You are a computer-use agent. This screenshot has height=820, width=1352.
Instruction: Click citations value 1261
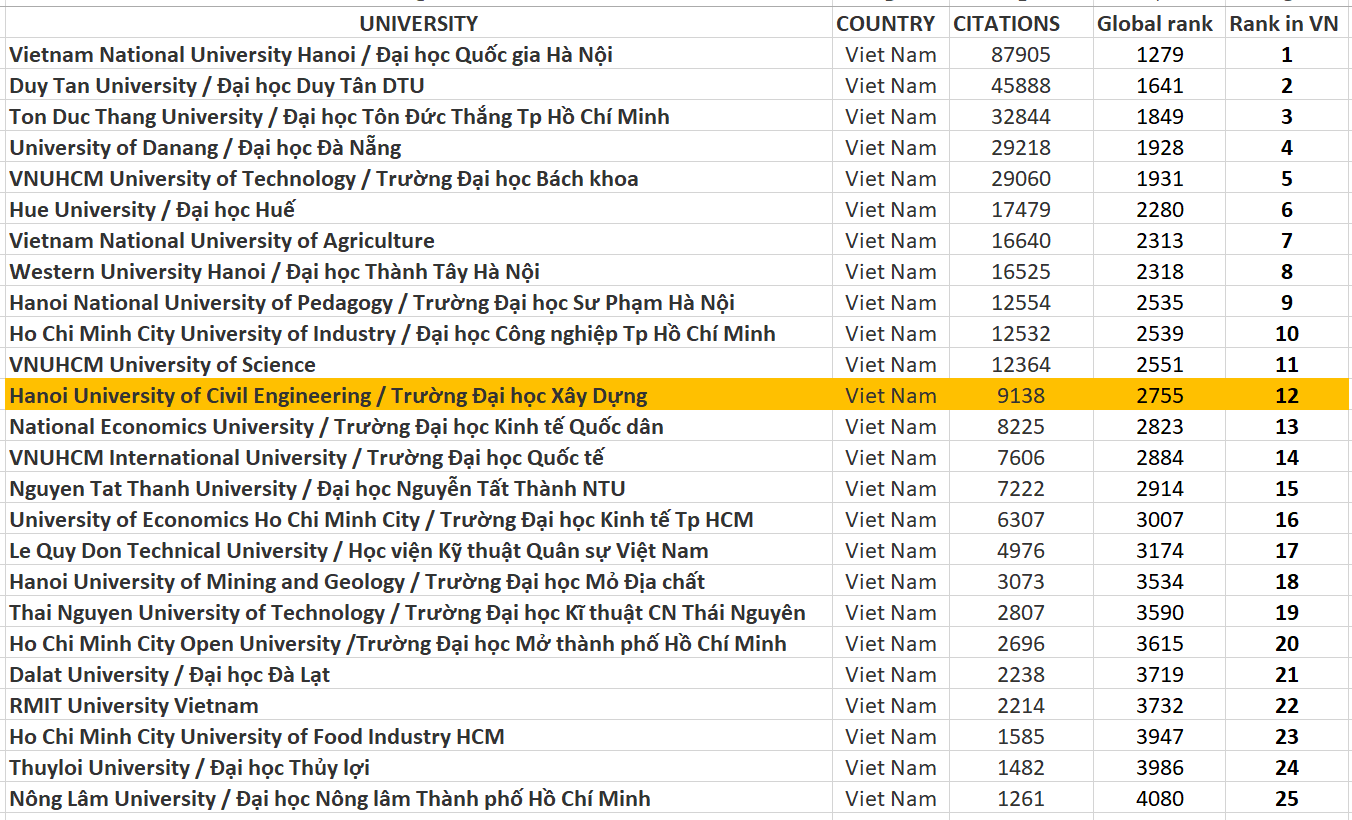tap(1020, 798)
